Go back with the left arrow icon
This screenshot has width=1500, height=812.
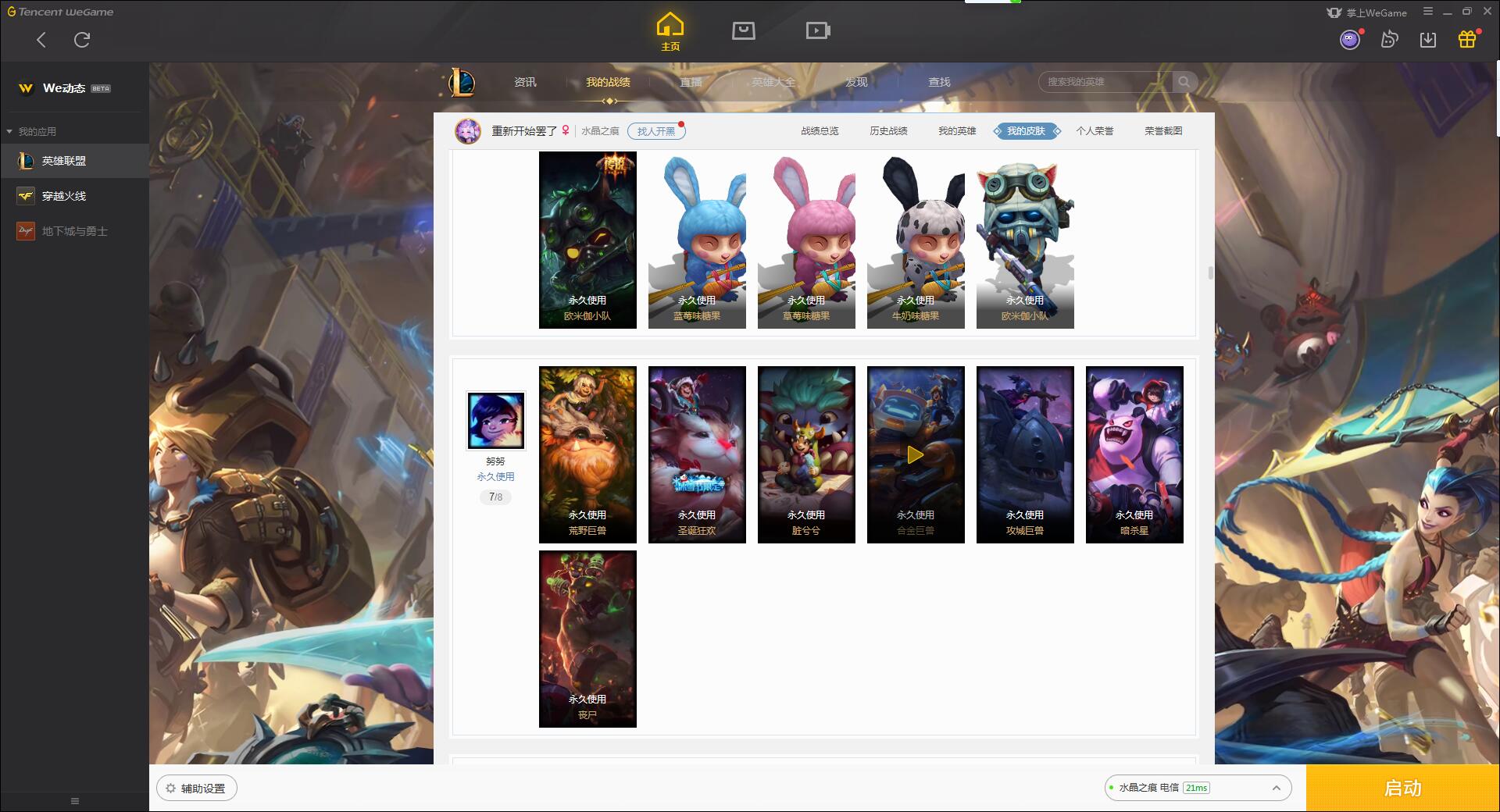[41, 40]
